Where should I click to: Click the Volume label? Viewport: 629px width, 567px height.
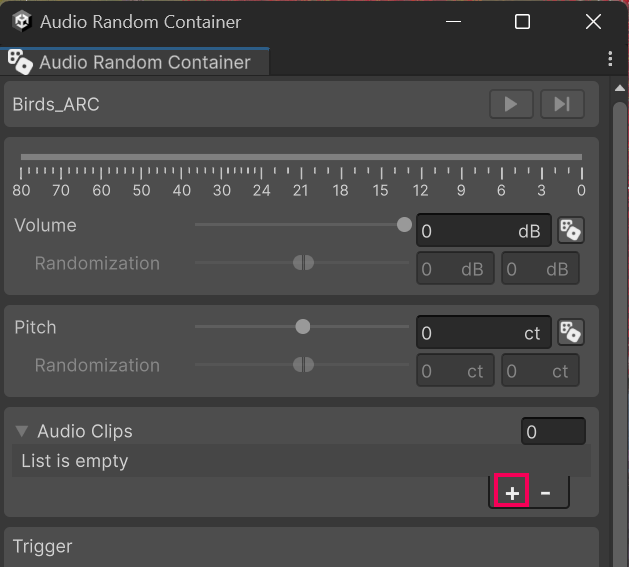coord(45,225)
